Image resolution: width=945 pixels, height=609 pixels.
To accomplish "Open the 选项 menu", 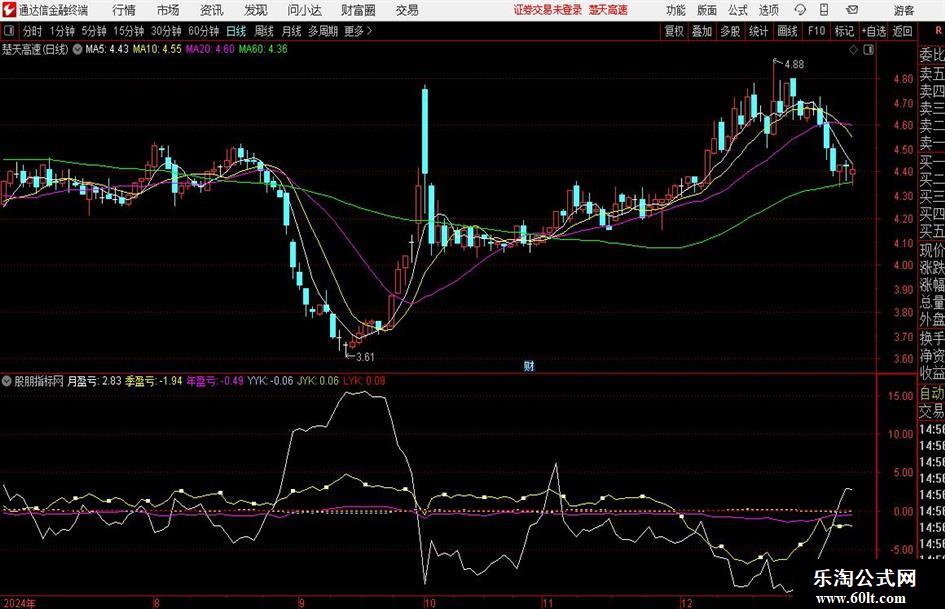I will [768, 10].
